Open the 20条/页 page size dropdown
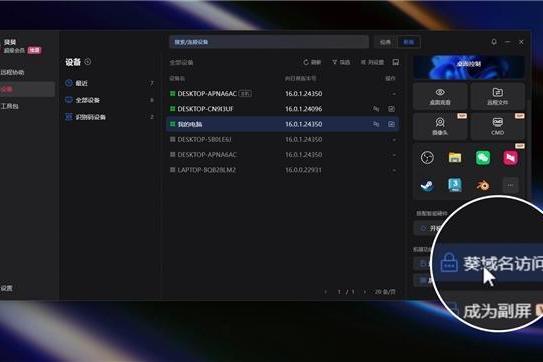Viewport: 543px width, 362px height. [385, 292]
